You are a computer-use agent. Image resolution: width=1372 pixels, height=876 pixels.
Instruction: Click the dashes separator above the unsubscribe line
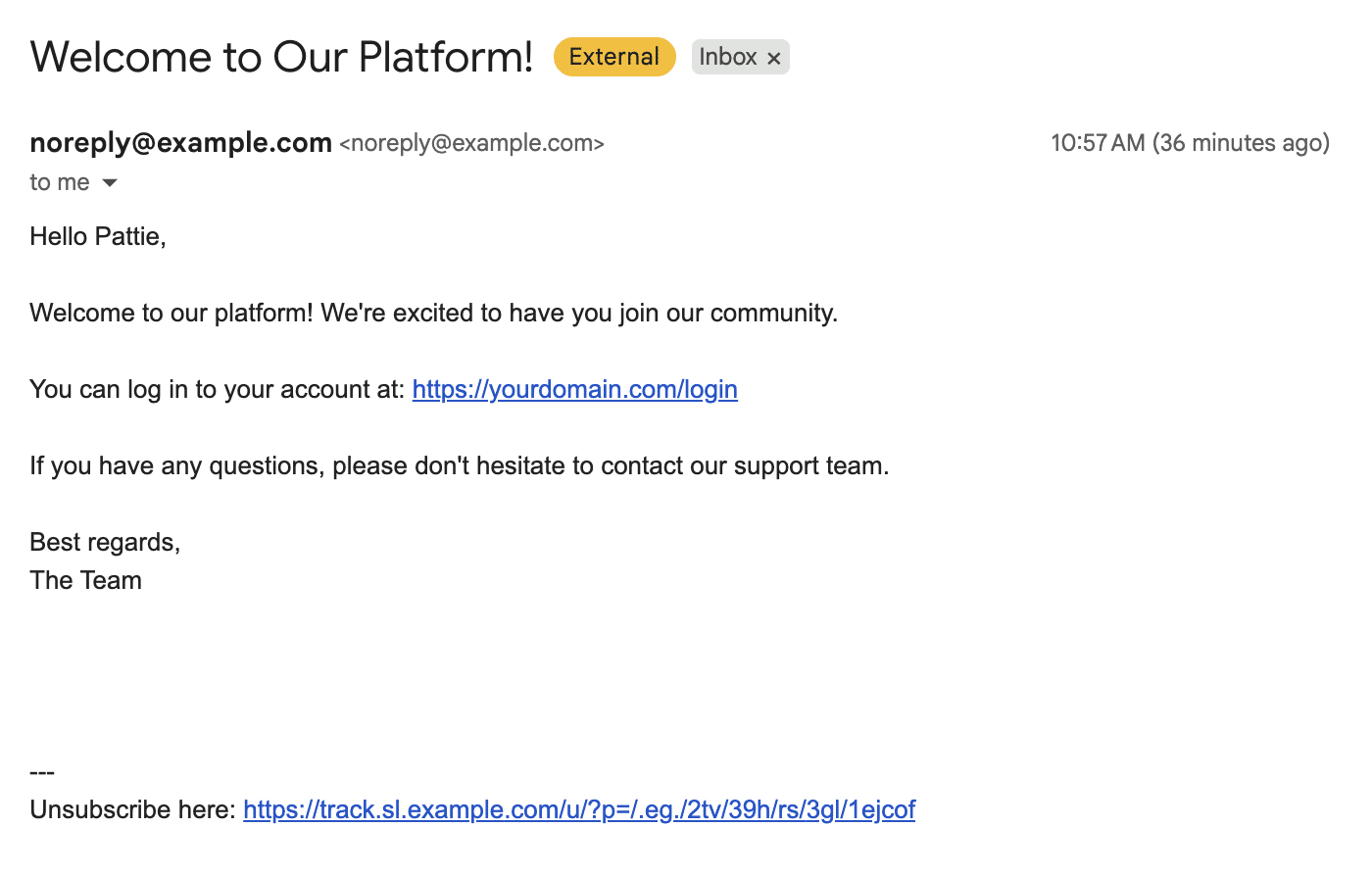point(42,771)
